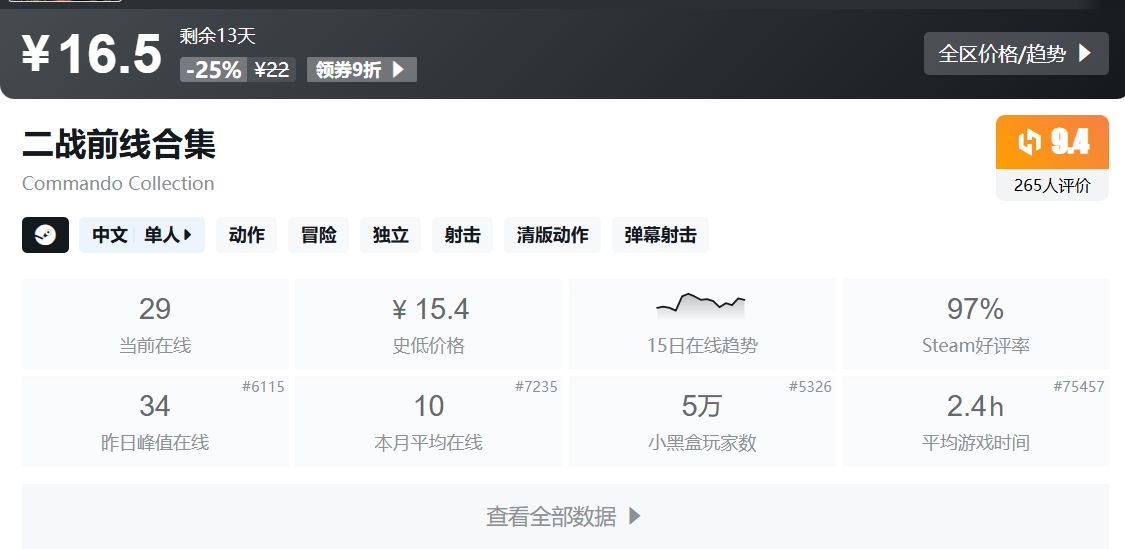Expand the 中文 单人 language tag

coord(142,235)
